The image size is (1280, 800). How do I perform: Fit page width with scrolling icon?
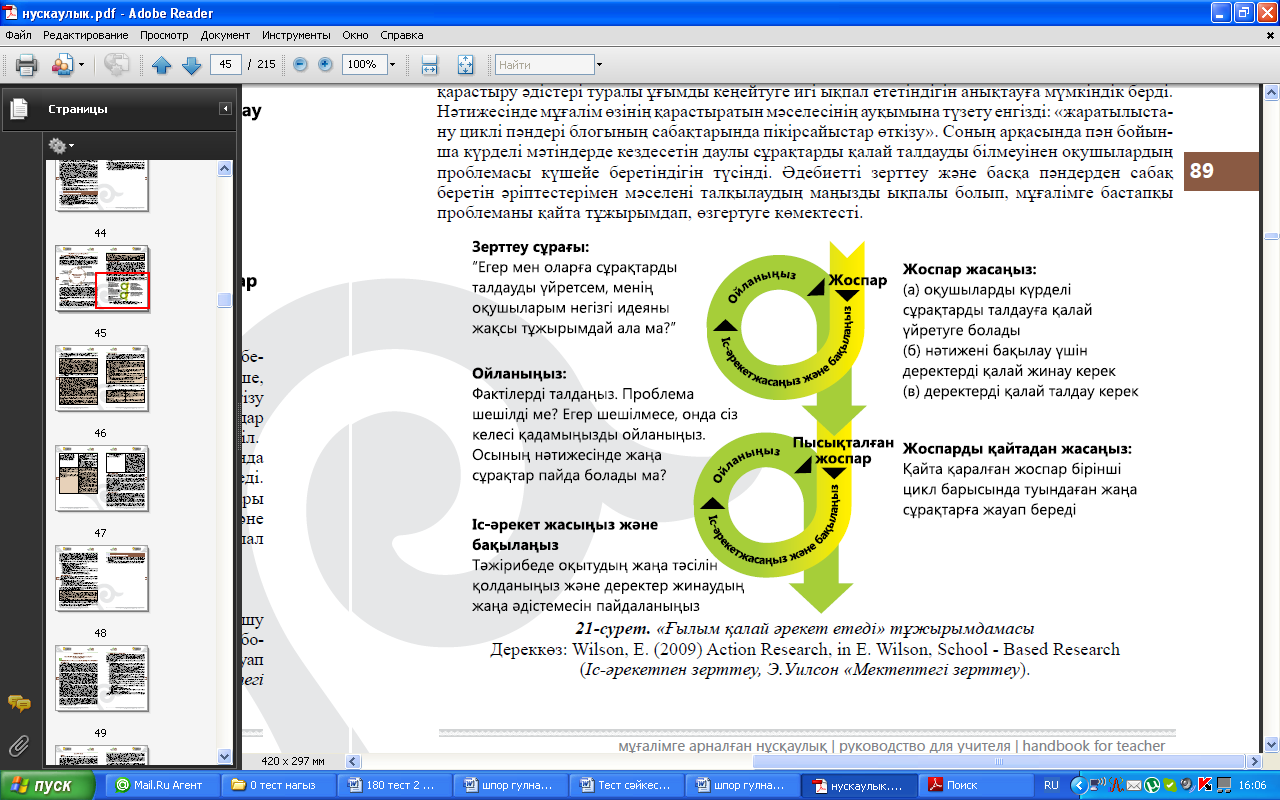pos(430,65)
